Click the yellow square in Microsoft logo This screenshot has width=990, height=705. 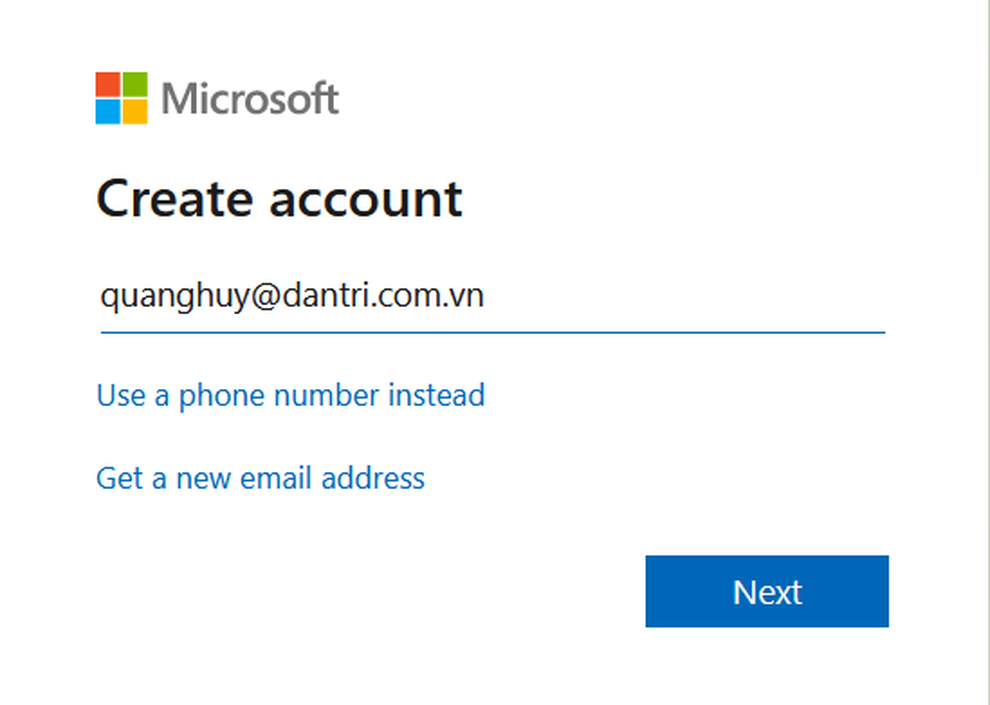[x=135, y=111]
